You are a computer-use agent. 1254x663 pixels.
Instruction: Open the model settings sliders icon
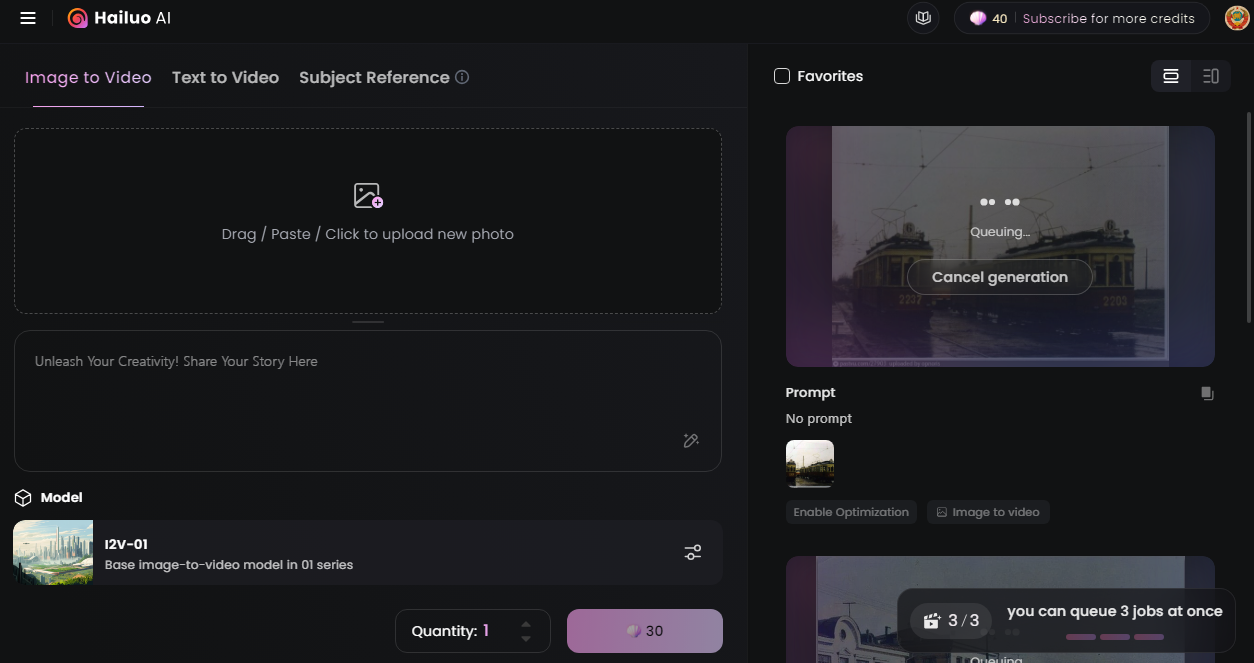pyautogui.click(x=693, y=552)
